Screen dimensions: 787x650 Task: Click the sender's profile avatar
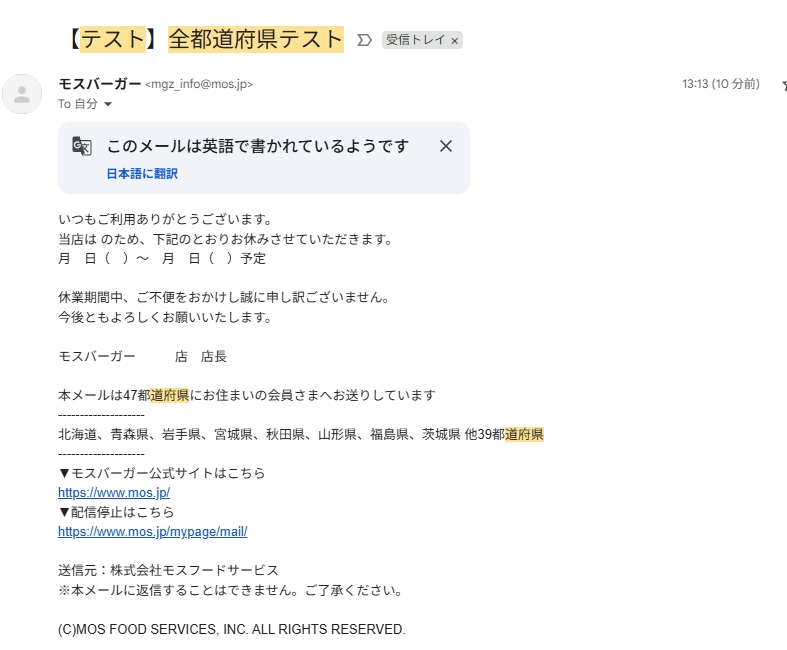(x=22, y=94)
